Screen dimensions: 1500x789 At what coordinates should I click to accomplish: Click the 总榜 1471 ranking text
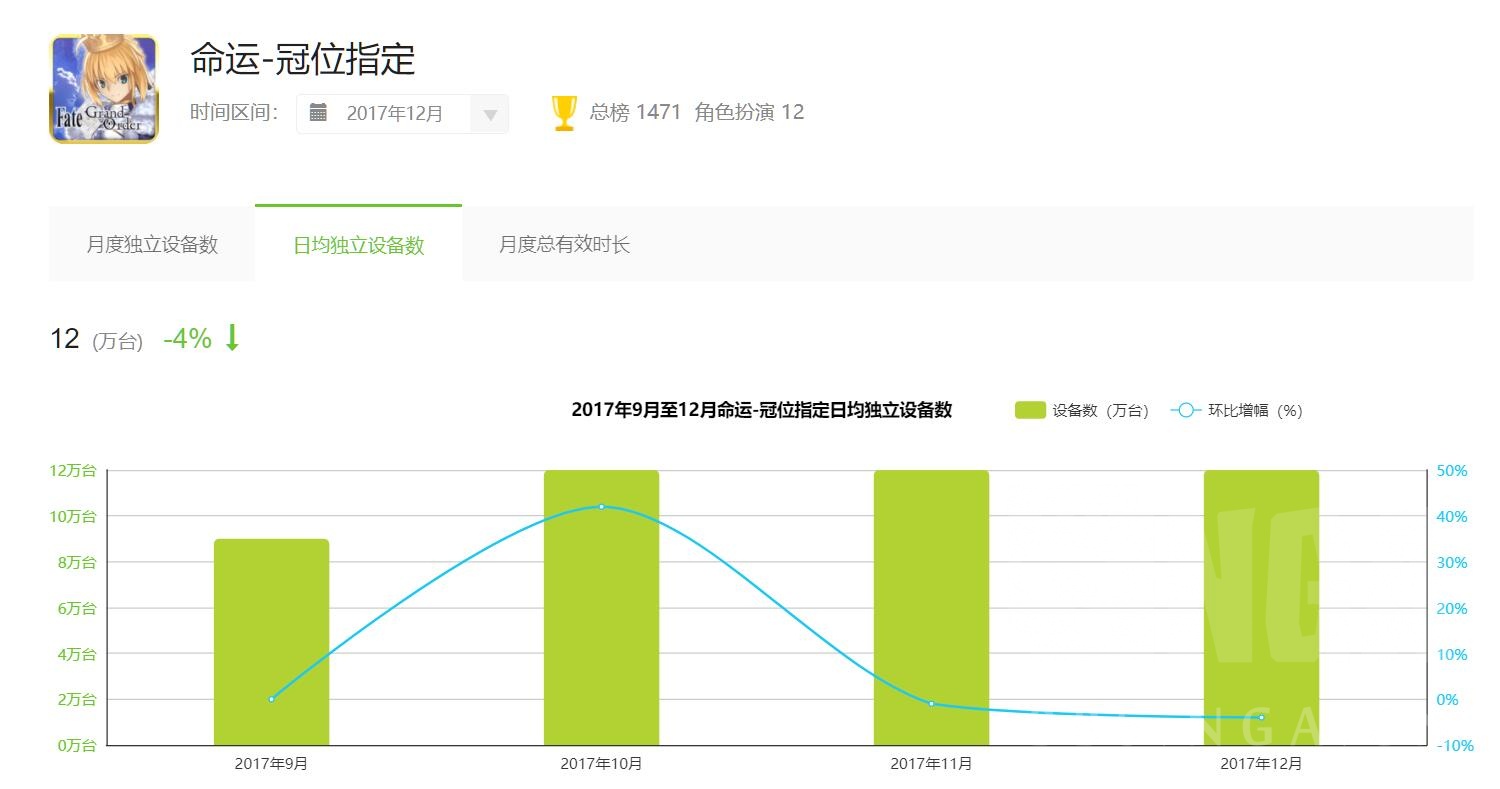(635, 112)
